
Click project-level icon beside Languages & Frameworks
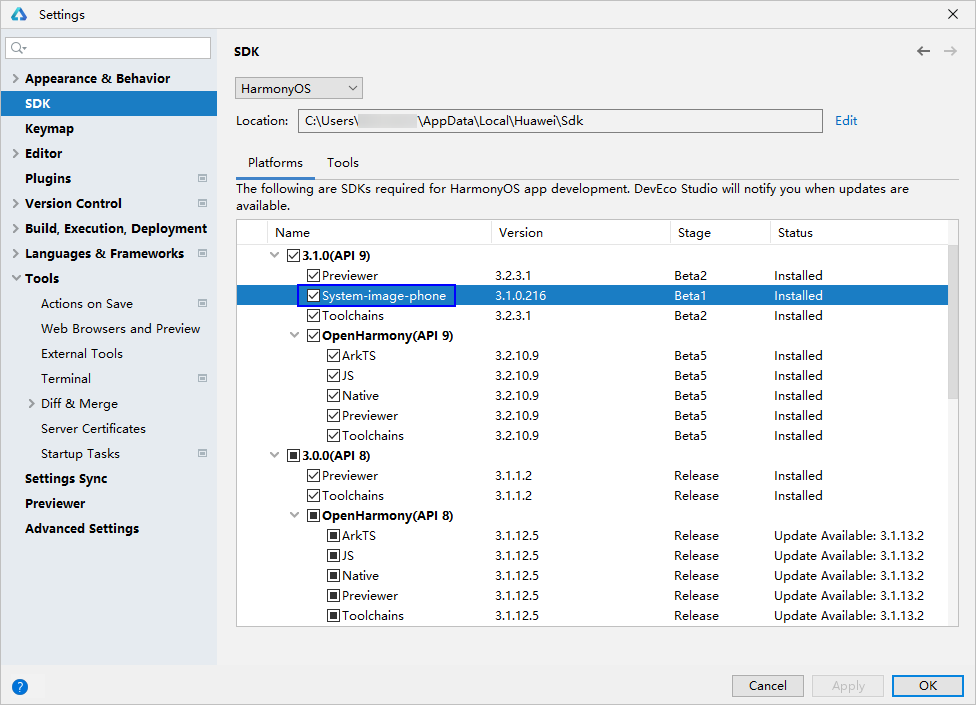click(202, 253)
